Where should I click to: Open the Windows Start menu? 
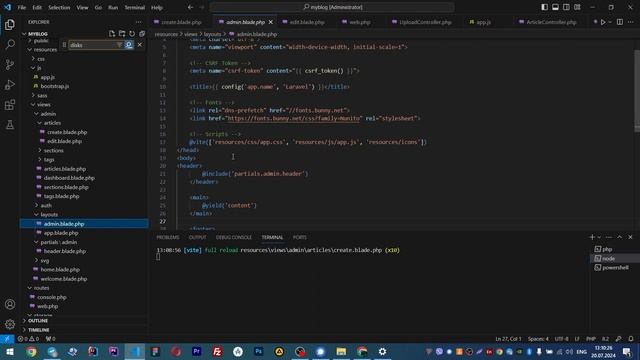10,351
